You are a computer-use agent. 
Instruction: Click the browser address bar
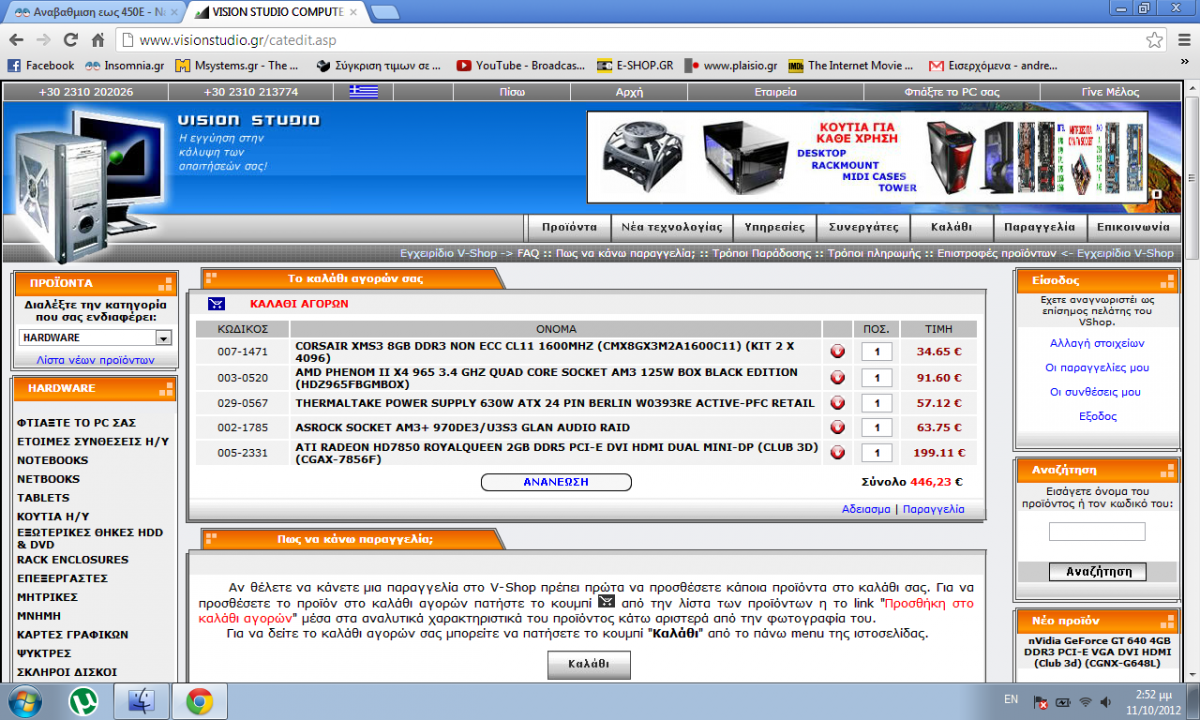(x=640, y=40)
